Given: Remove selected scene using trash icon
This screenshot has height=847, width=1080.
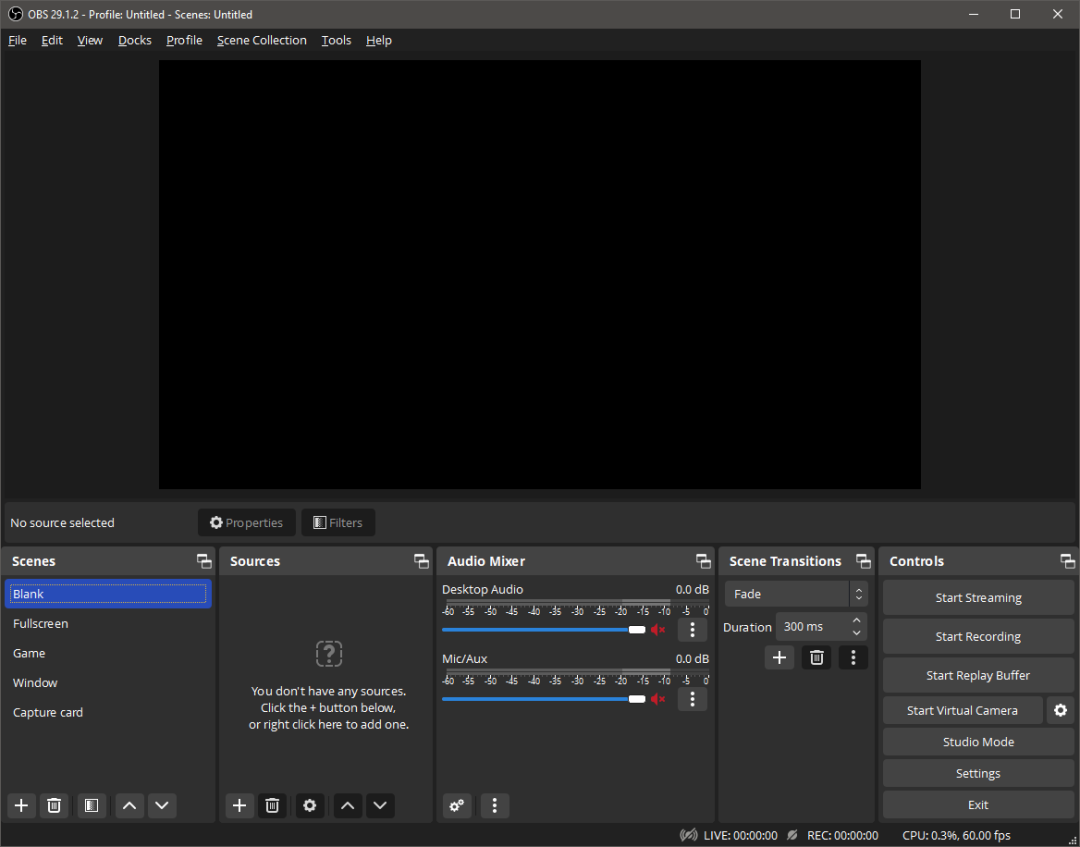Looking at the screenshot, I should pyautogui.click(x=55, y=805).
